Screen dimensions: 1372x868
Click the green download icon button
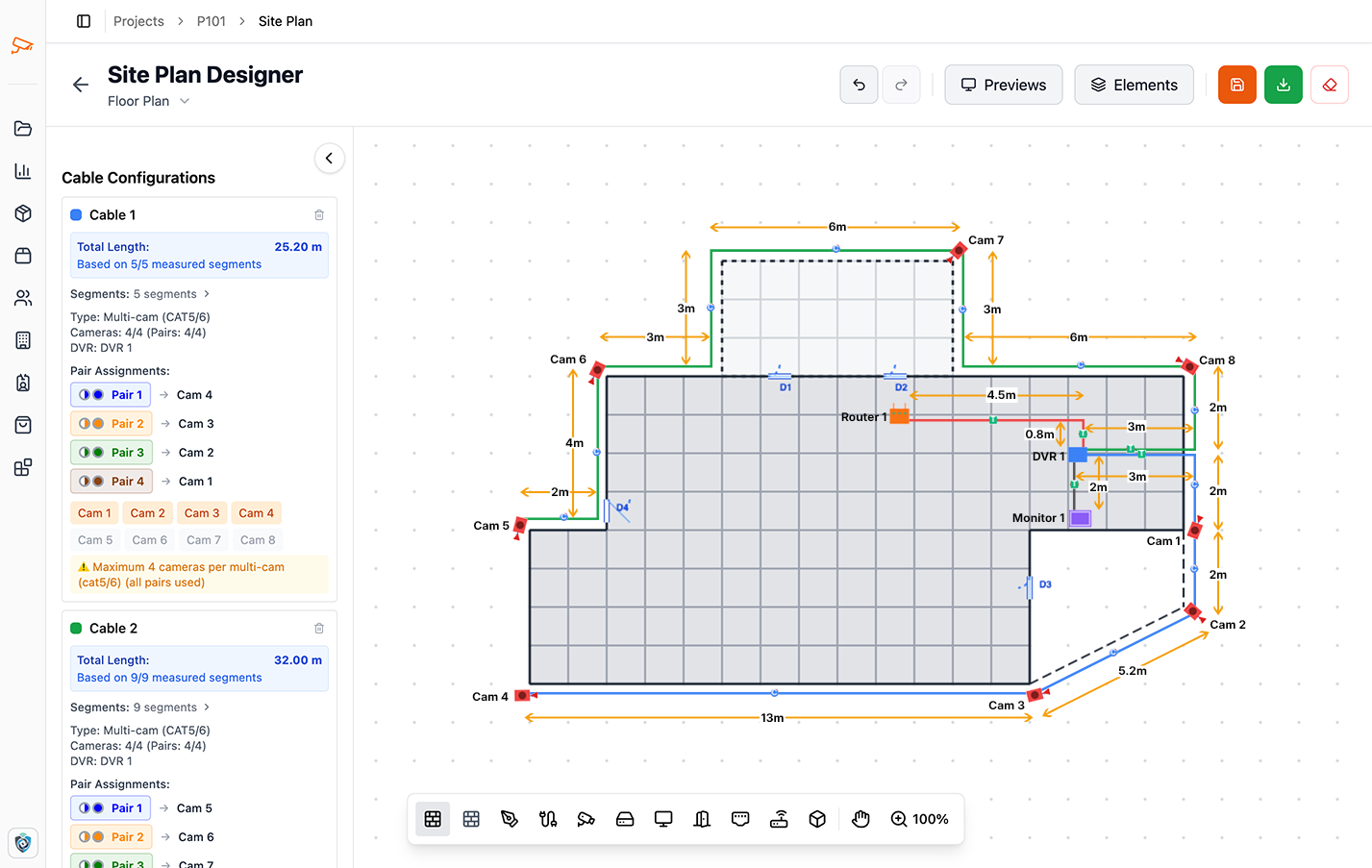[x=1283, y=85]
